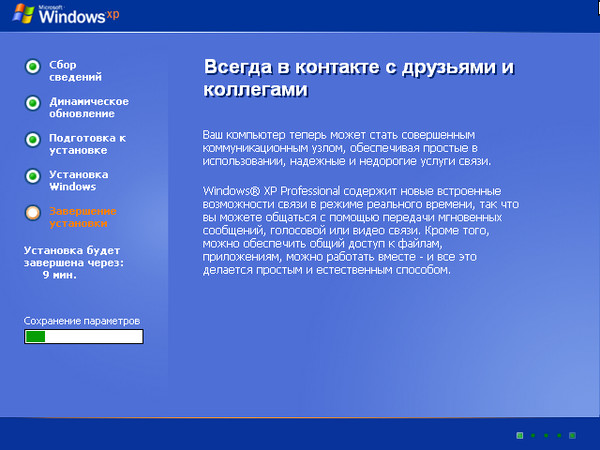This screenshot has height=450, width=600.
Task: Click the Windows xp wordmark in the header
Action: pyautogui.click(x=79, y=15)
